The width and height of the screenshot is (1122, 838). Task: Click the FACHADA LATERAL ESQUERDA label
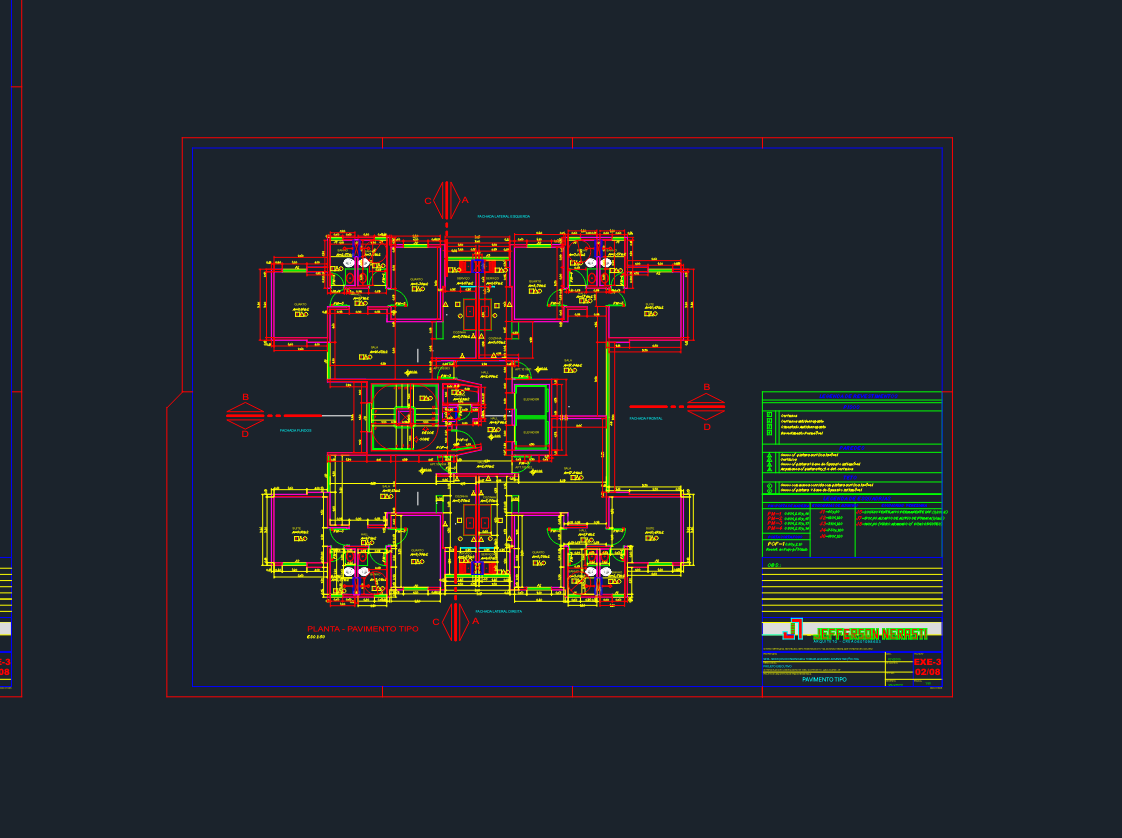504,216
